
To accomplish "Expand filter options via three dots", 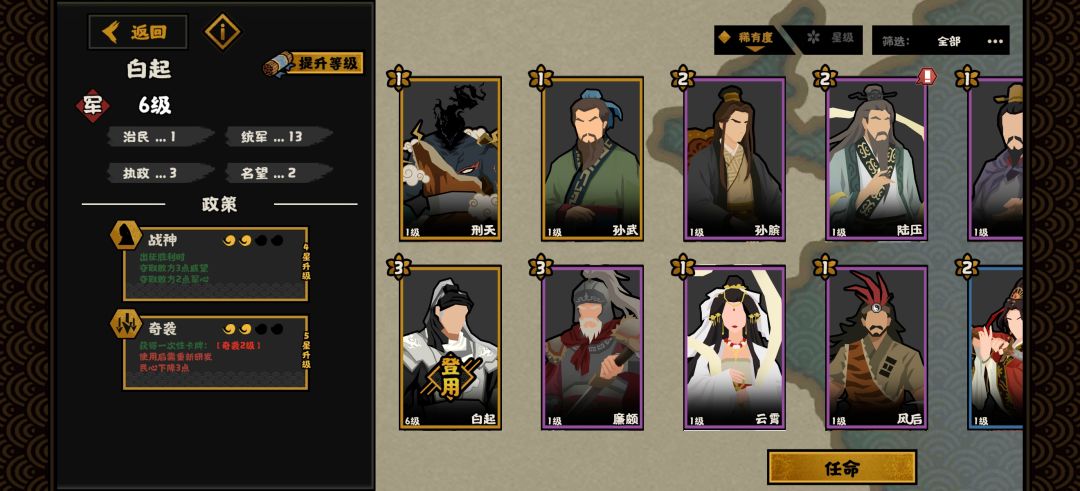I will [995, 41].
